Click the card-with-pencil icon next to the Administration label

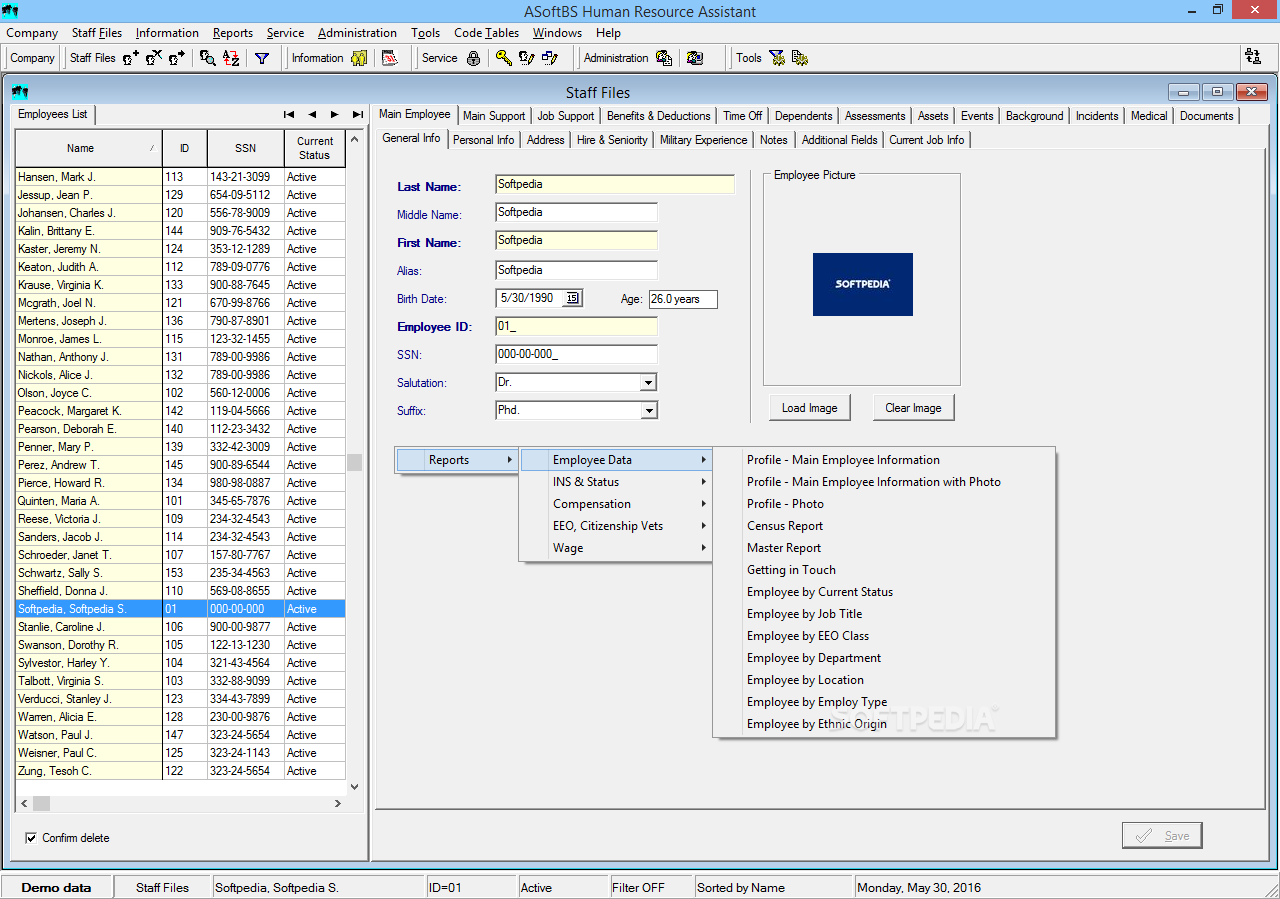550,58
